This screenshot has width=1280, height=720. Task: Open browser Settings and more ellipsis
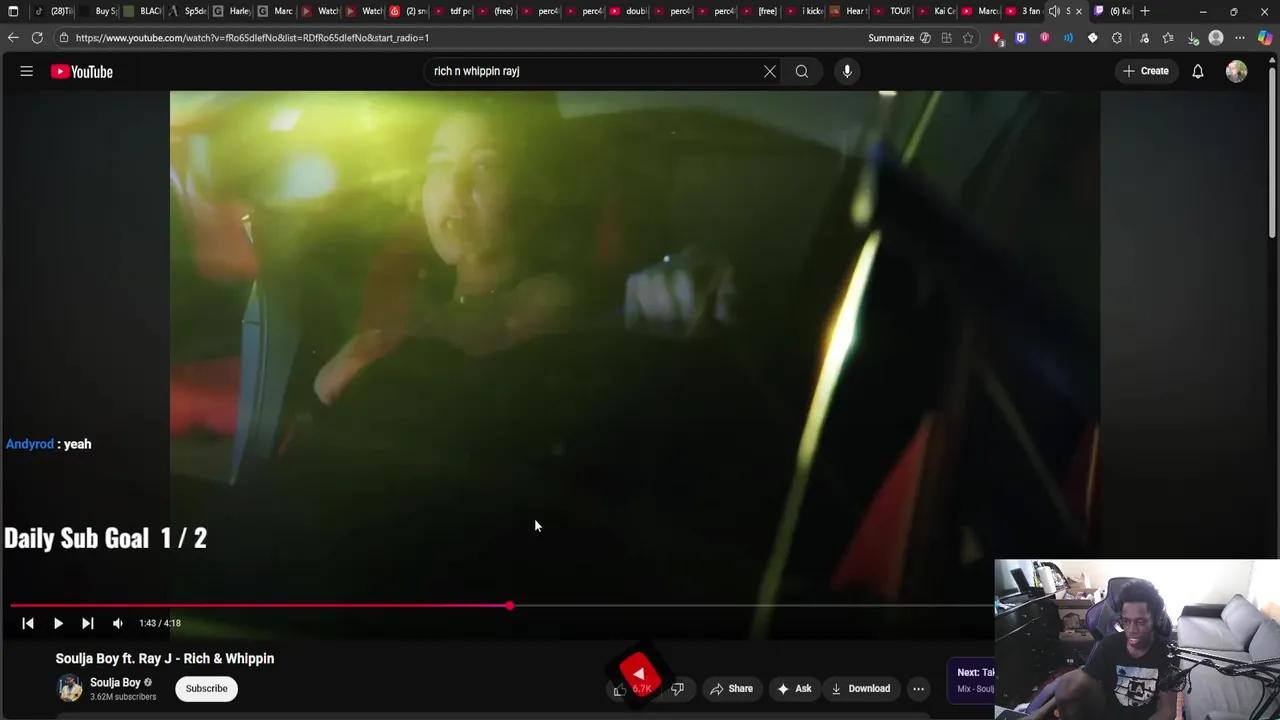1240,38
